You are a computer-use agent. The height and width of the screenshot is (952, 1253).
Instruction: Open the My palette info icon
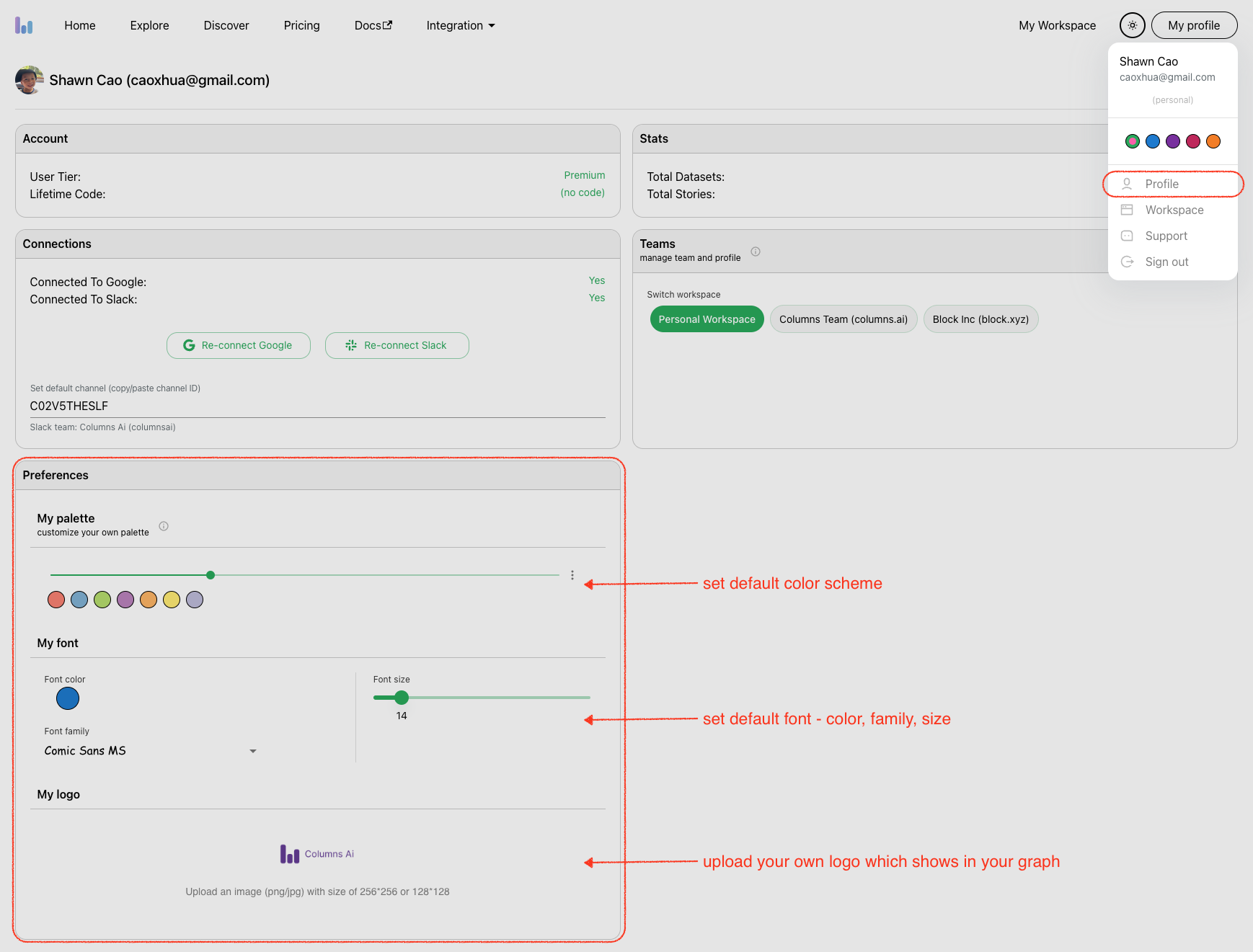click(x=164, y=526)
